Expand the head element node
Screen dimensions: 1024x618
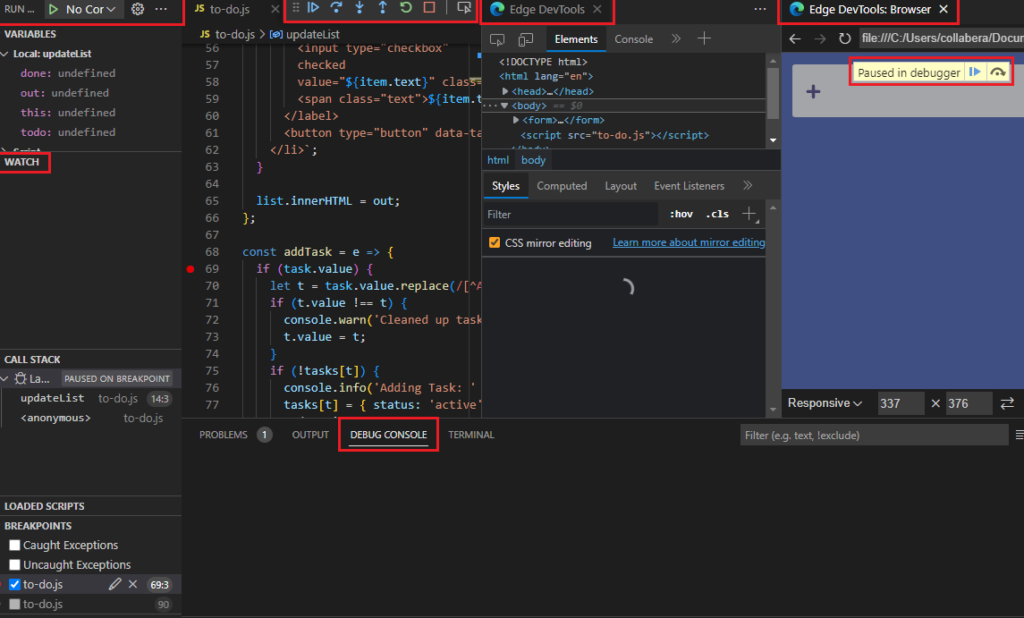click(x=505, y=91)
